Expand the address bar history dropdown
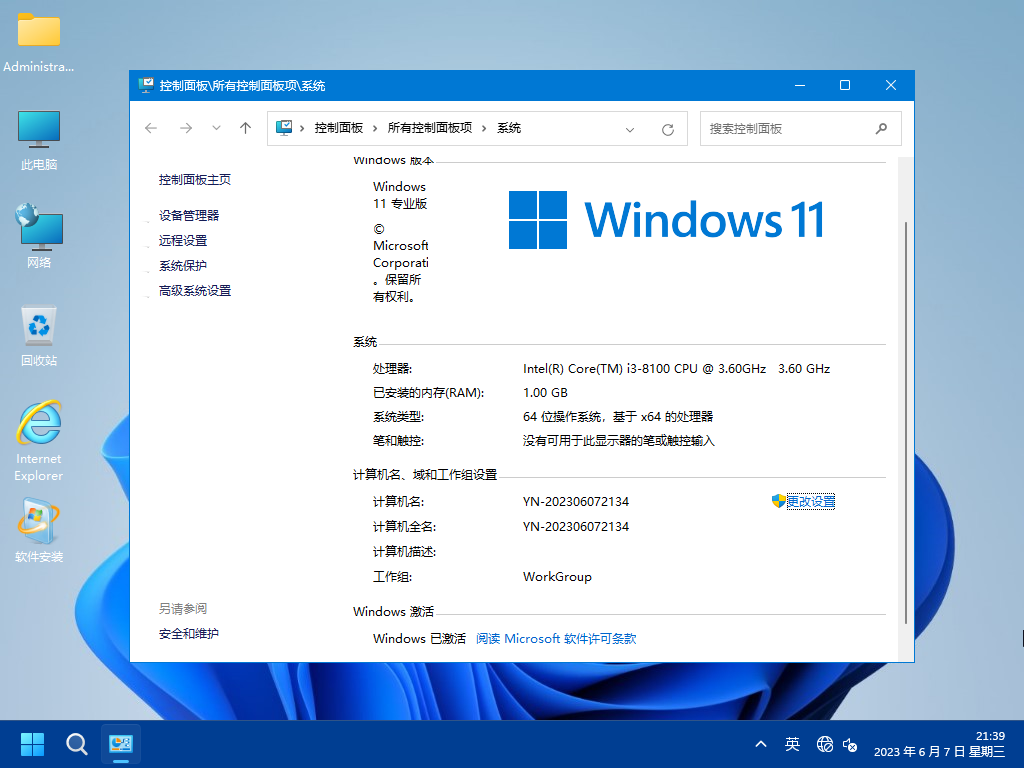Image resolution: width=1024 pixels, height=768 pixels. click(x=630, y=129)
